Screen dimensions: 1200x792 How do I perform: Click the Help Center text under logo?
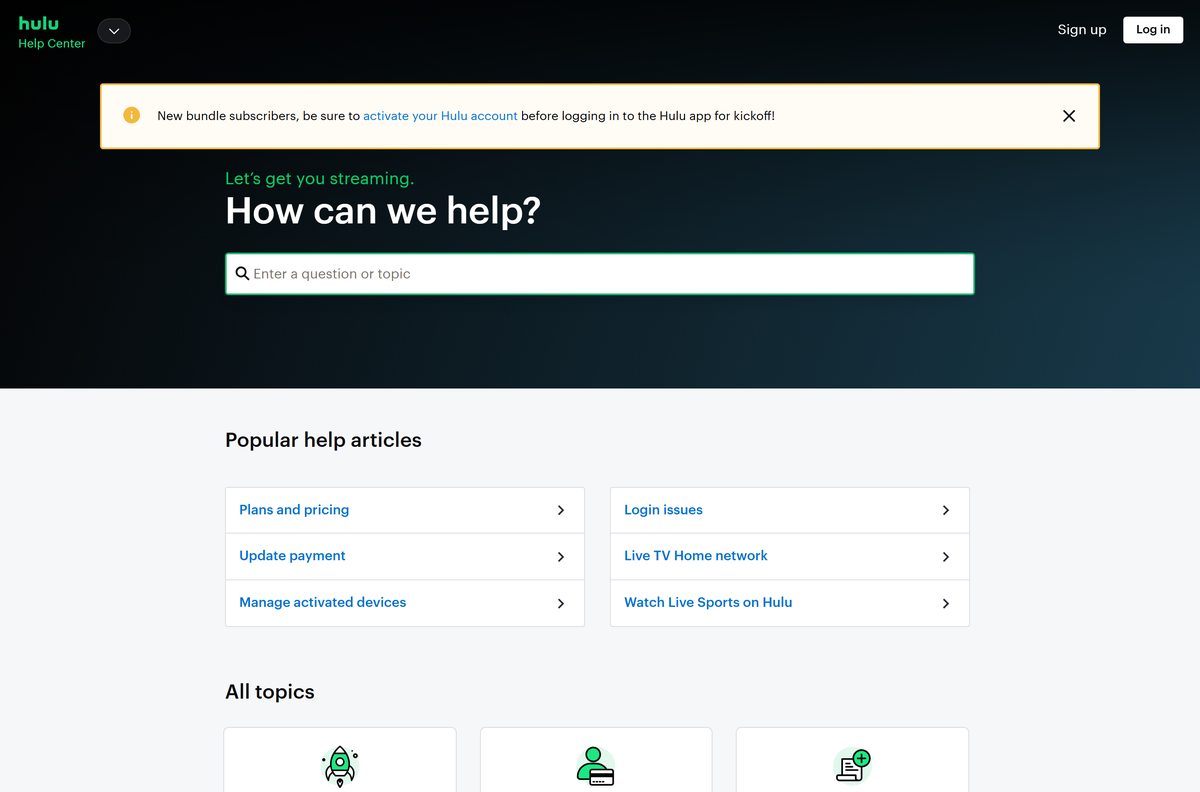tap(52, 44)
